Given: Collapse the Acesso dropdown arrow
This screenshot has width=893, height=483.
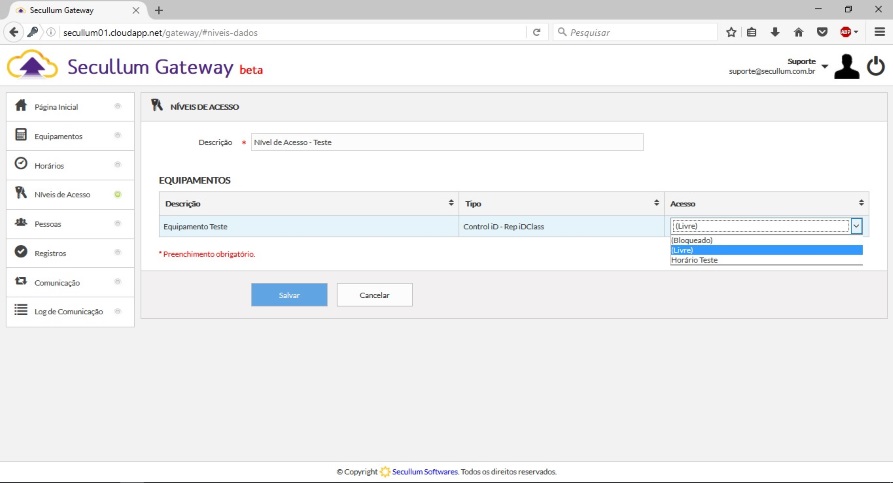Looking at the screenshot, I should [x=856, y=226].
